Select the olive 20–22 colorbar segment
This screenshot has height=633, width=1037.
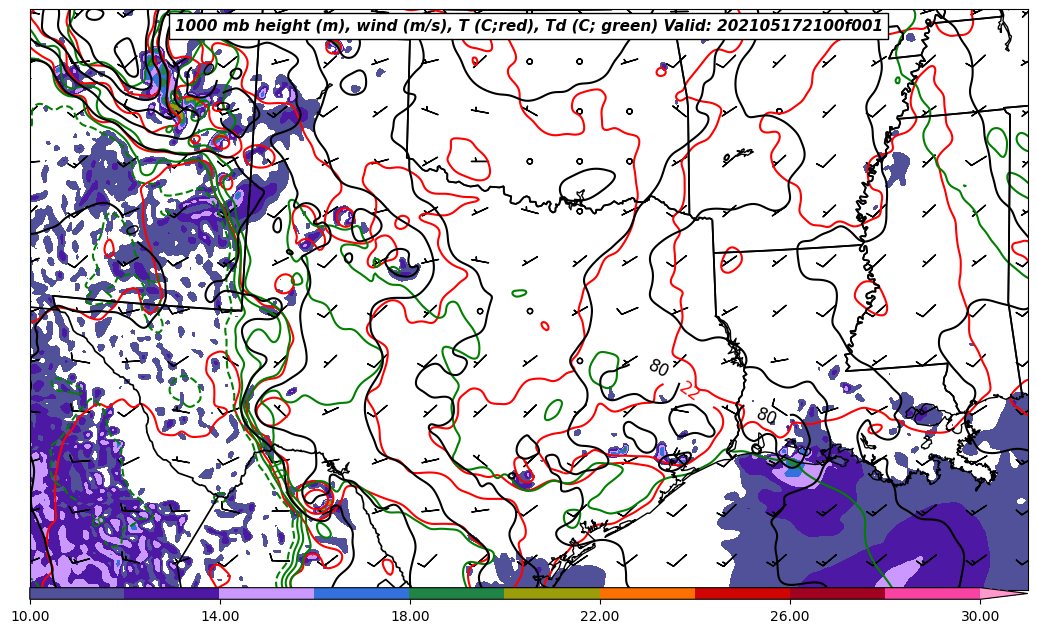tap(552, 593)
